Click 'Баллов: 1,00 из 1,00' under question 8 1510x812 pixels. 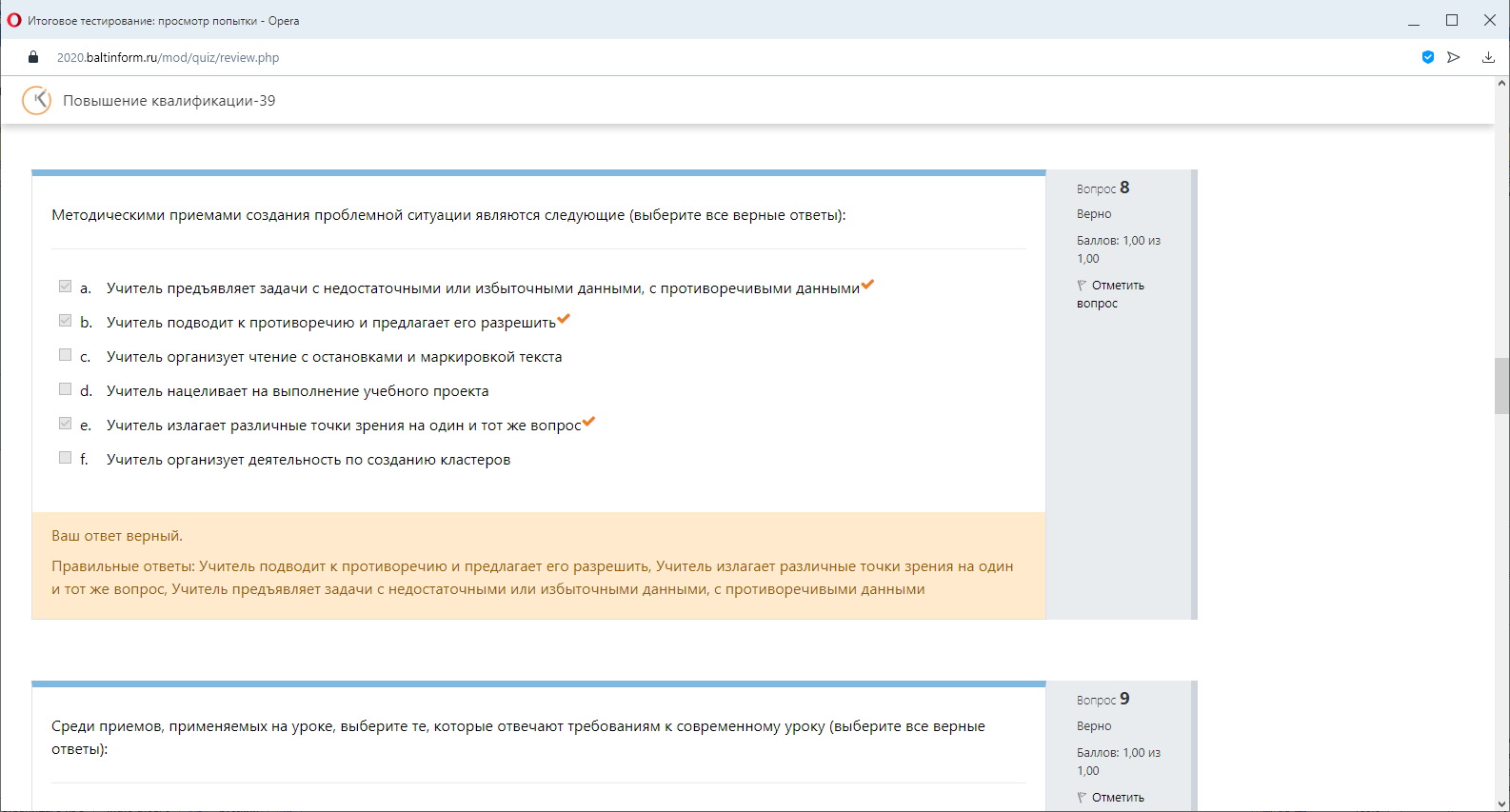(x=1119, y=249)
